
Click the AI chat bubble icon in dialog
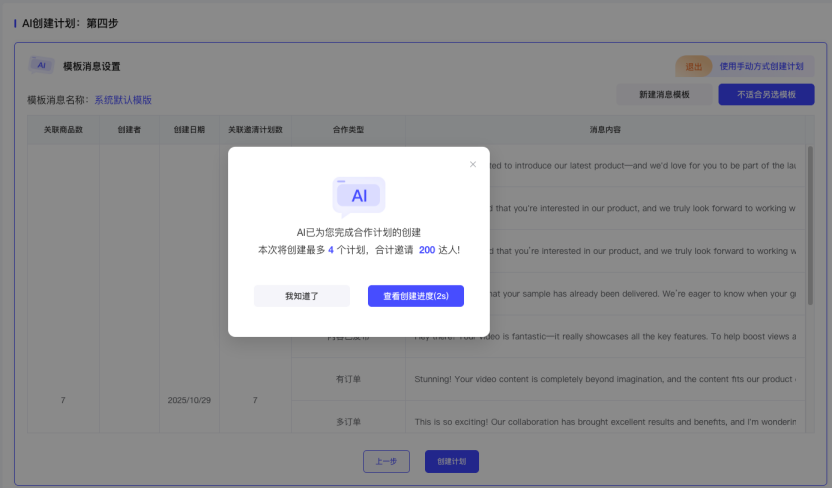(x=359, y=196)
